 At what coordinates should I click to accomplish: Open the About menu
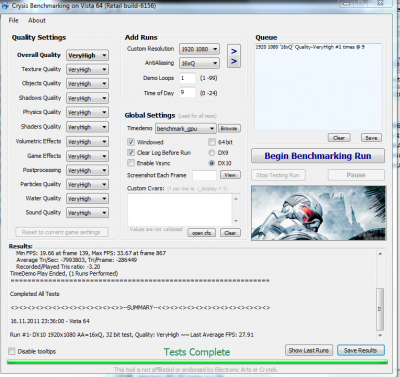click(37, 20)
